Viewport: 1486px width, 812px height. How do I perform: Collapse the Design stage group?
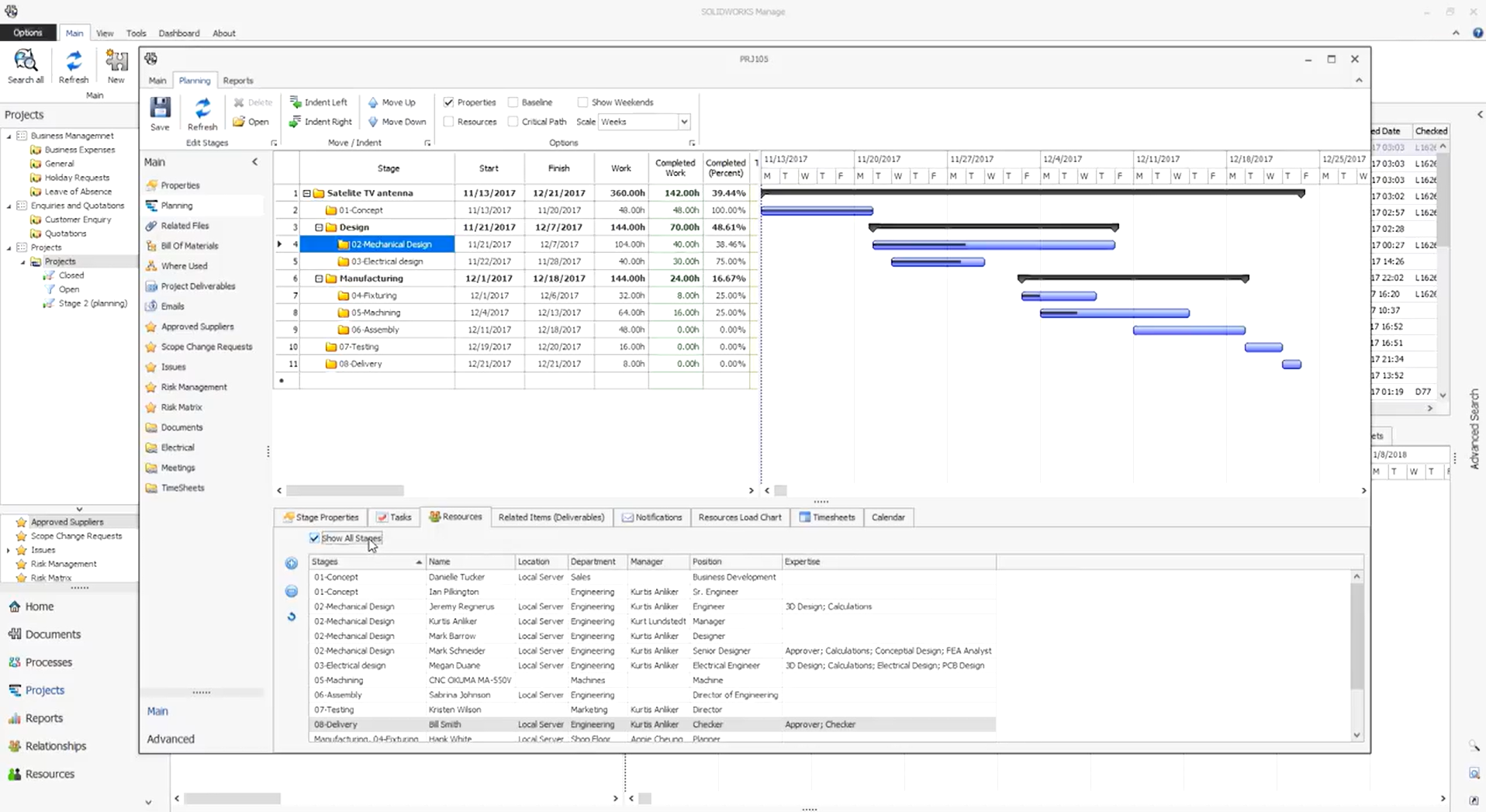point(319,227)
